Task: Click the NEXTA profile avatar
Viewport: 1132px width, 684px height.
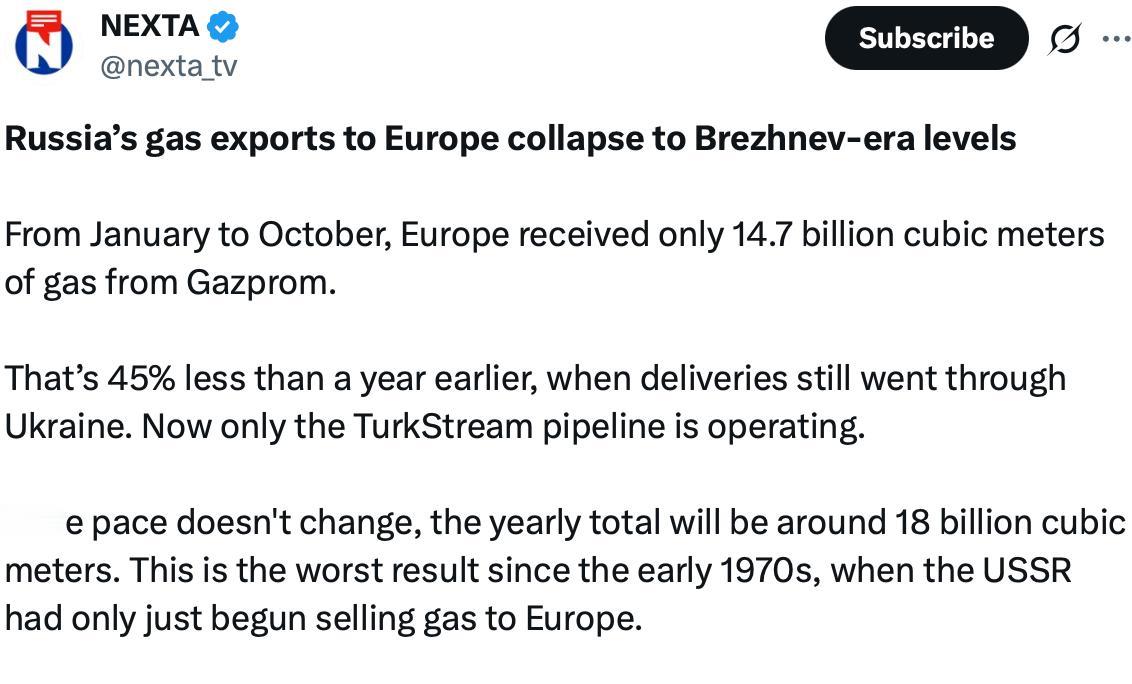Action: click(x=43, y=42)
